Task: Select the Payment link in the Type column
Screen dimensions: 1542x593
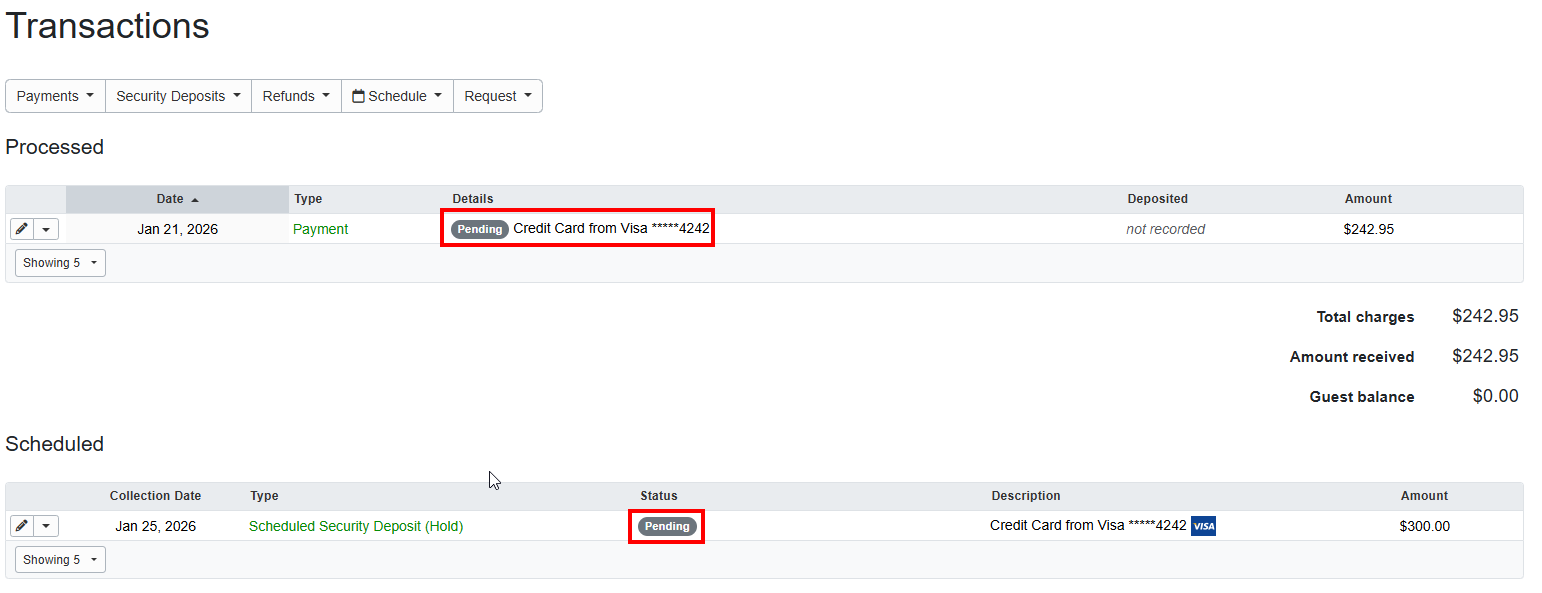Action: point(320,229)
